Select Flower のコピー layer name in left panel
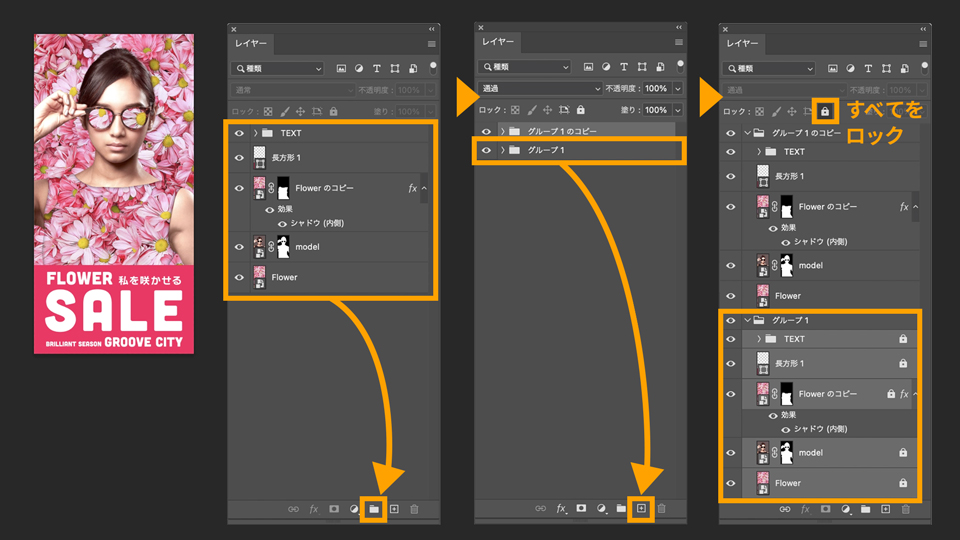The image size is (960, 540). tap(324, 188)
